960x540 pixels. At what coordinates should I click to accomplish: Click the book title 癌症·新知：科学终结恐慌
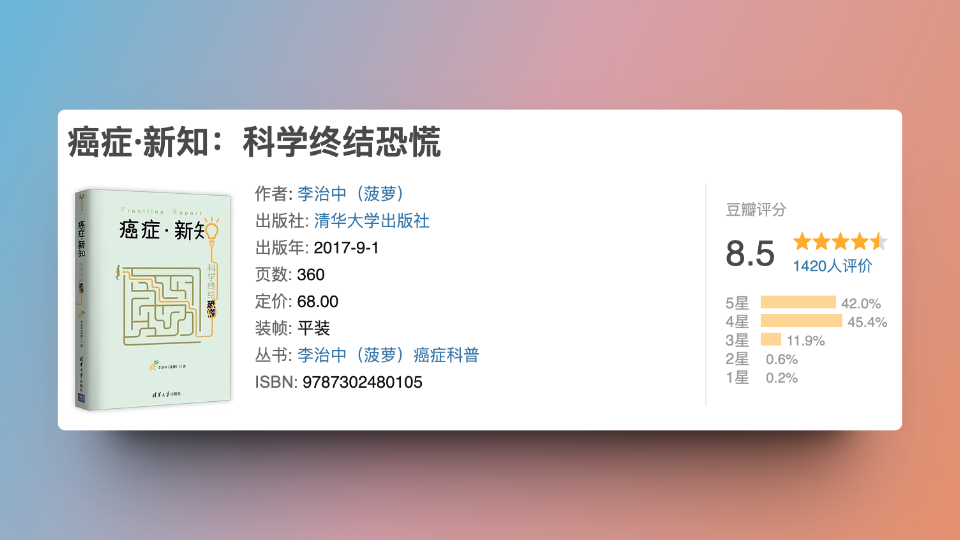(254, 144)
